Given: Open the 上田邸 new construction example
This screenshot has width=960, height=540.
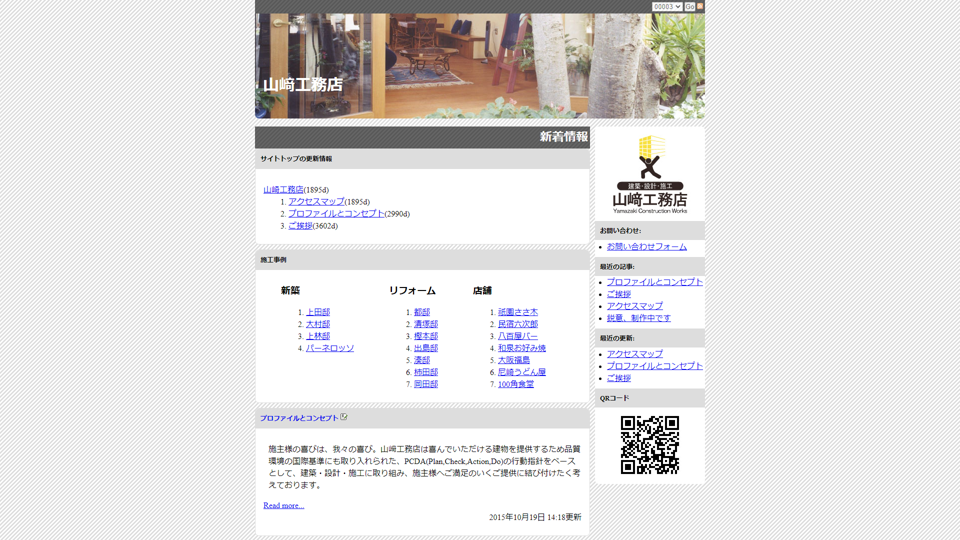Looking at the screenshot, I should pyautogui.click(x=318, y=312).
